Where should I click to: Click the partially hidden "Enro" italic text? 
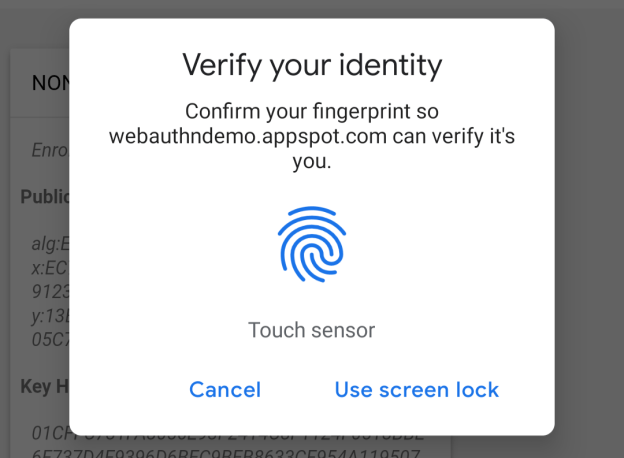[50, 152]
